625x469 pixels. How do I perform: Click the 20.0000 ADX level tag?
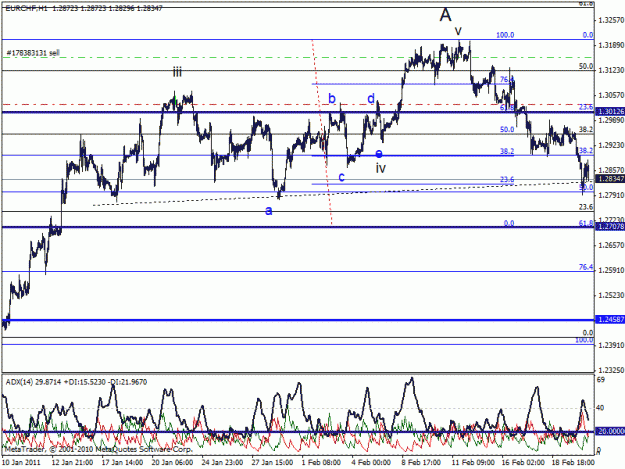[x=610, y=432]
